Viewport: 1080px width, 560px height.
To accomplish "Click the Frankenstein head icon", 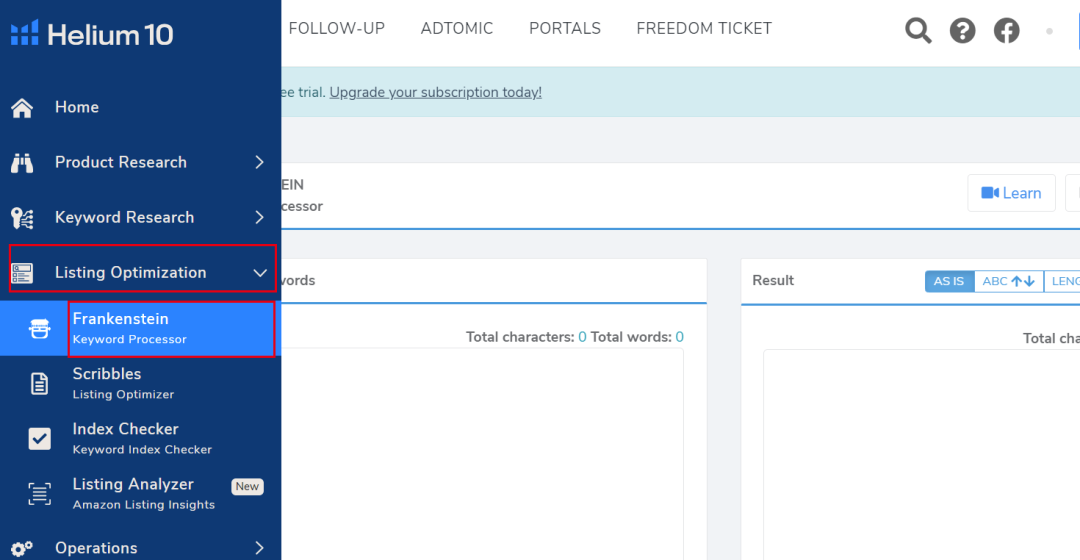I will [x=39, y=329].
